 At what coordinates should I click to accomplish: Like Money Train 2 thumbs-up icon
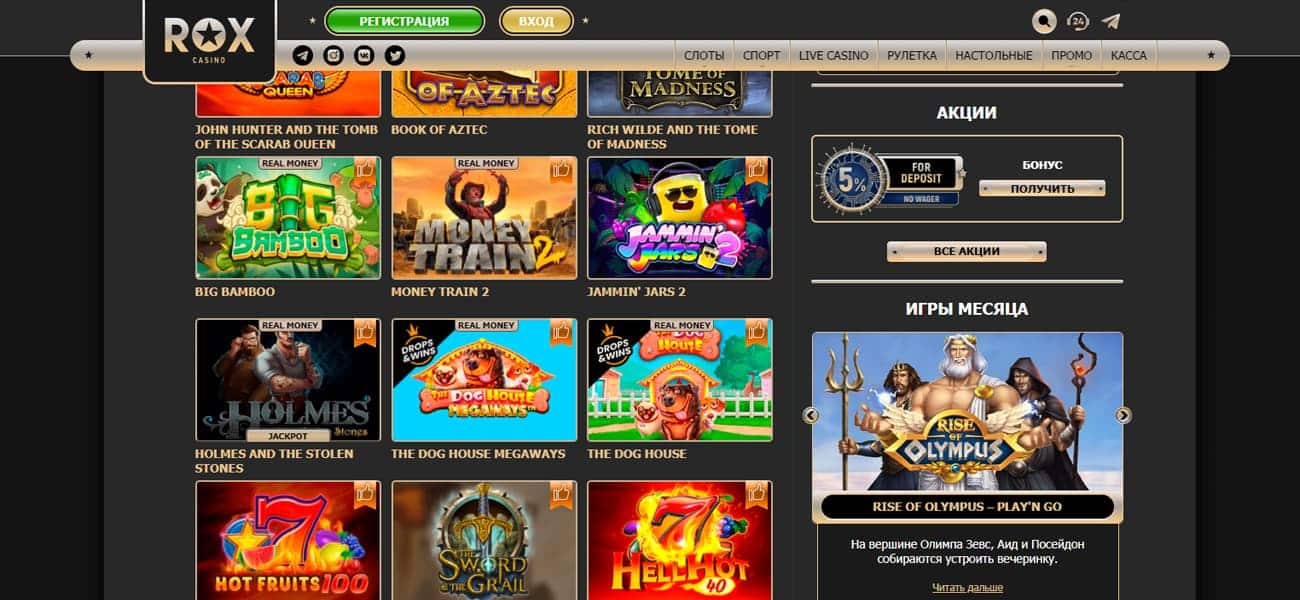561,170
